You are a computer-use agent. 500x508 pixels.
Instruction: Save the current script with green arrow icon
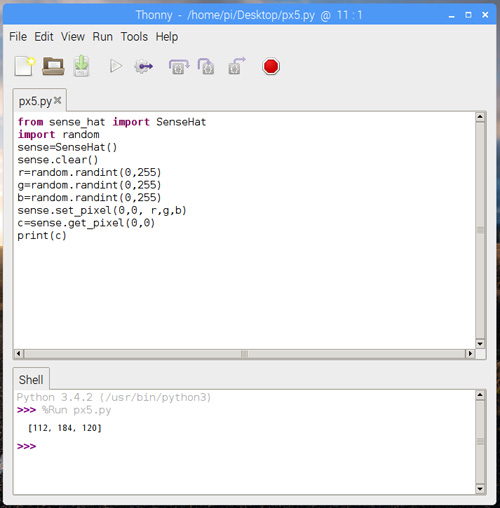(81, 66)
